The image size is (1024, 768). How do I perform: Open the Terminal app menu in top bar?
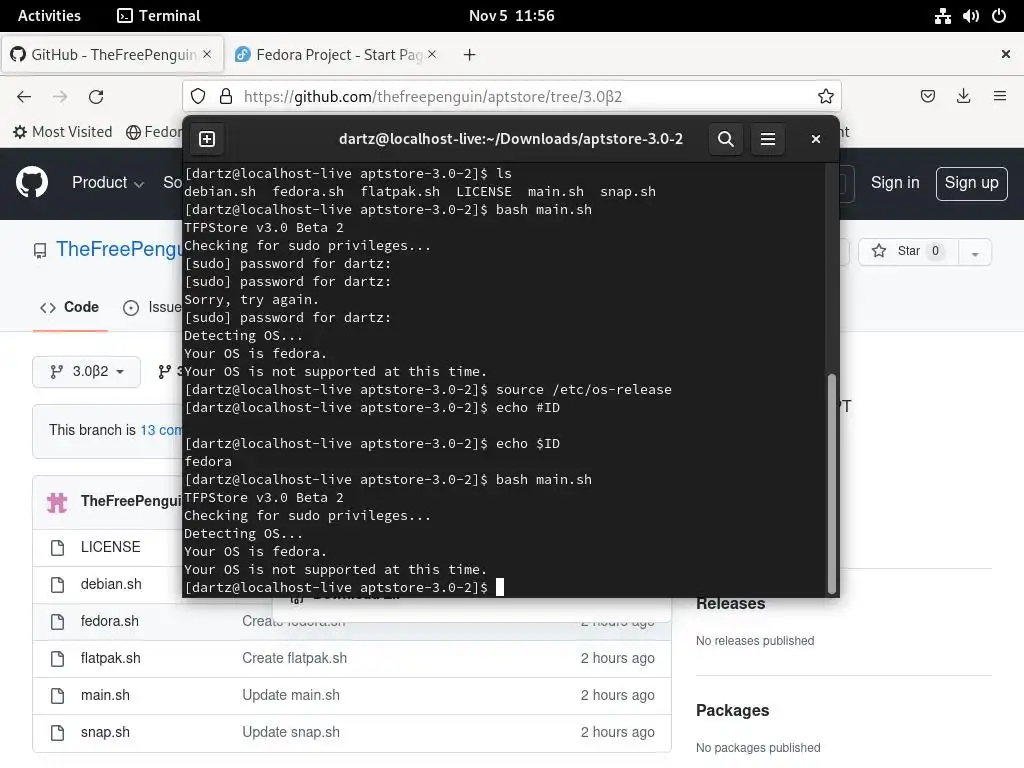(159, 16)
